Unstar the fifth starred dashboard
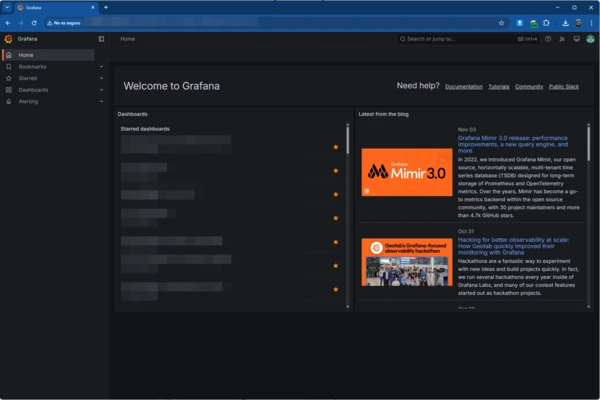 [336, 242]
